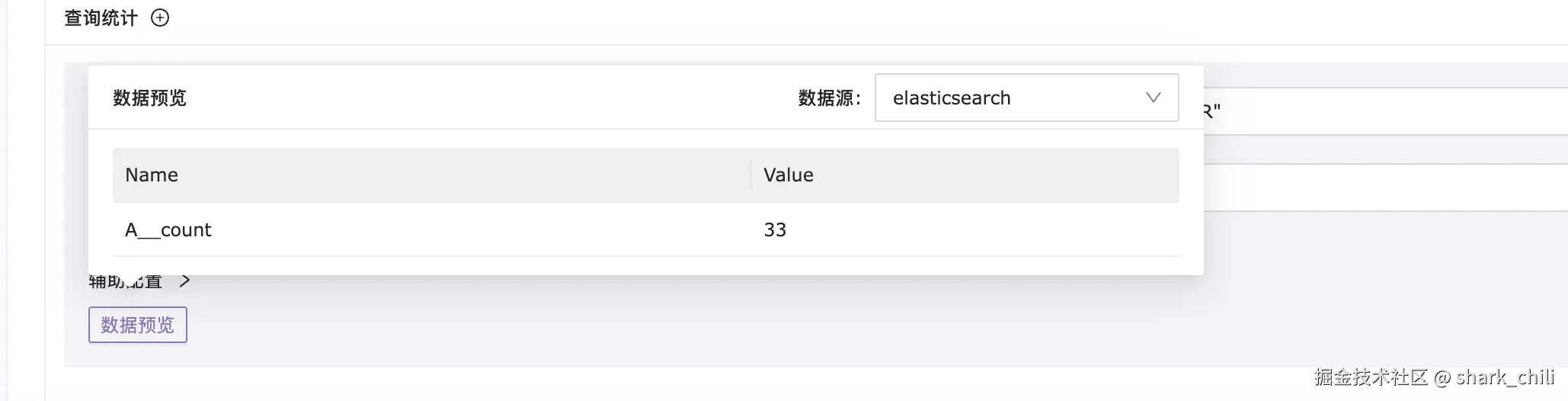This screenshot has height=401, width=1568.
Task: Click the plus icon beside 查询统计
Action: pos(160,18)
